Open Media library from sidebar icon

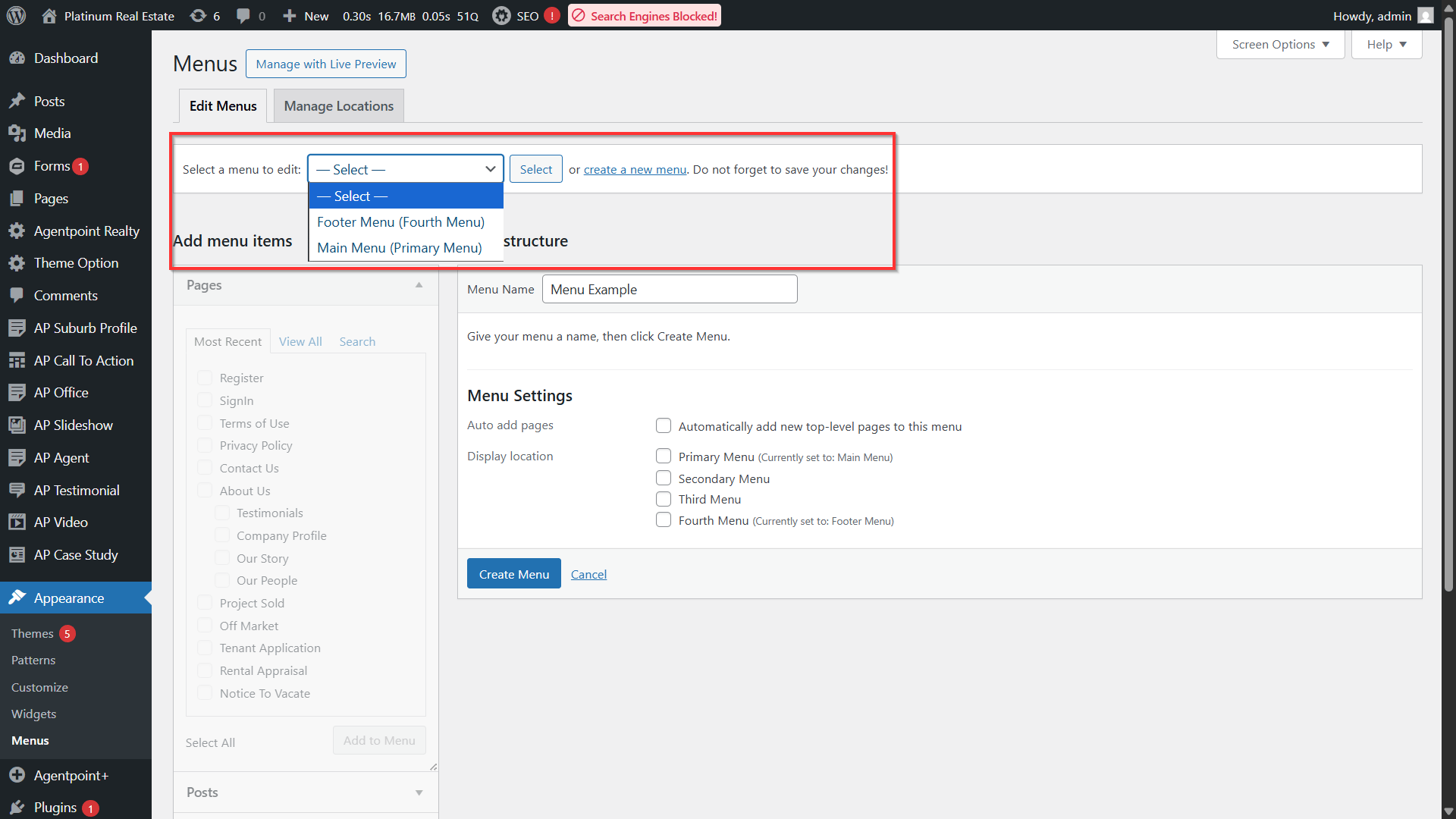coord(17,133)
